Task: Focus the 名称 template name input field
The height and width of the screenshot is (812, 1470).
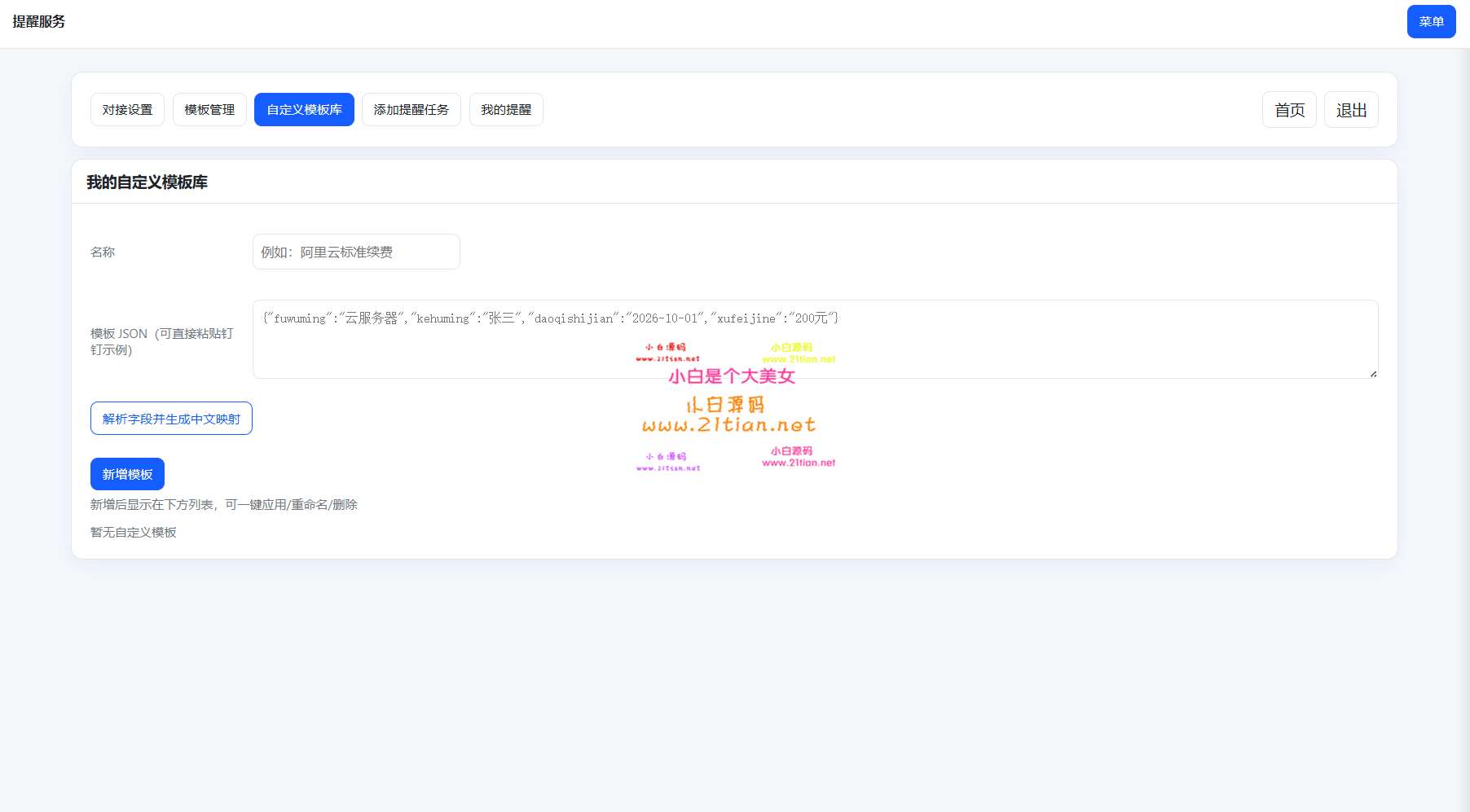Action: point(356,252)
